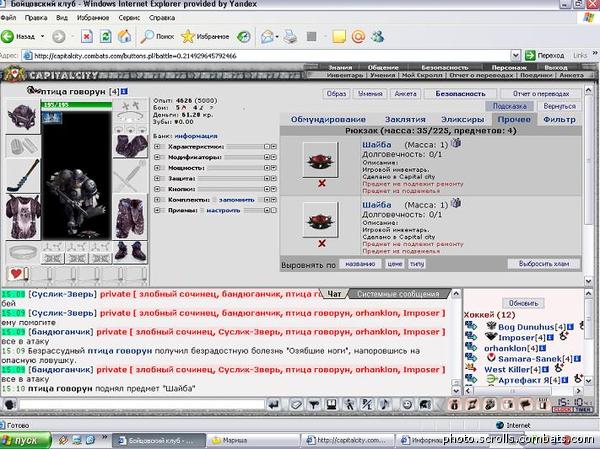The width and height of the screenshot is (600, 449).
Task: Expand the Модификаторы section
Action: point(157,157)
